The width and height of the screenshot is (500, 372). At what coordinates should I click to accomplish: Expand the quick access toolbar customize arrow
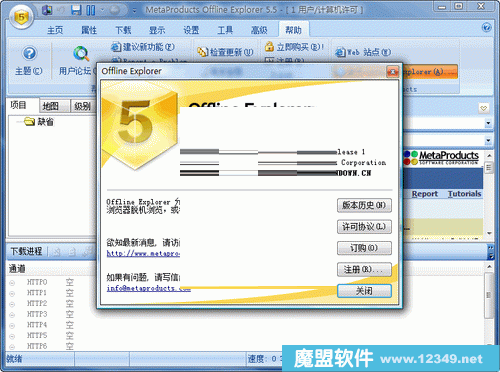pyautogui.click(x=134, y=10)
